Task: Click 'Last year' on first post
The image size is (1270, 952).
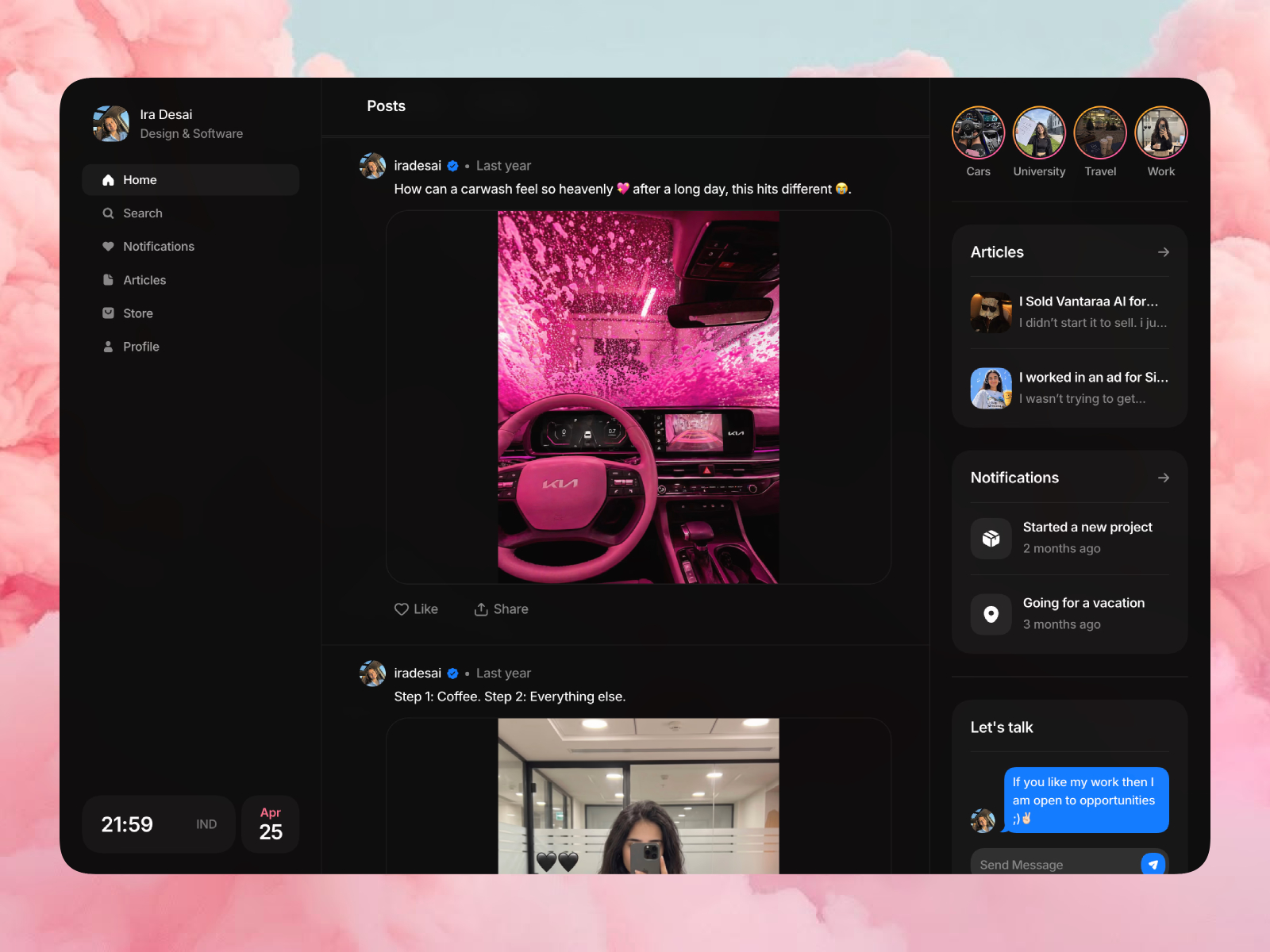Action: 503,166
